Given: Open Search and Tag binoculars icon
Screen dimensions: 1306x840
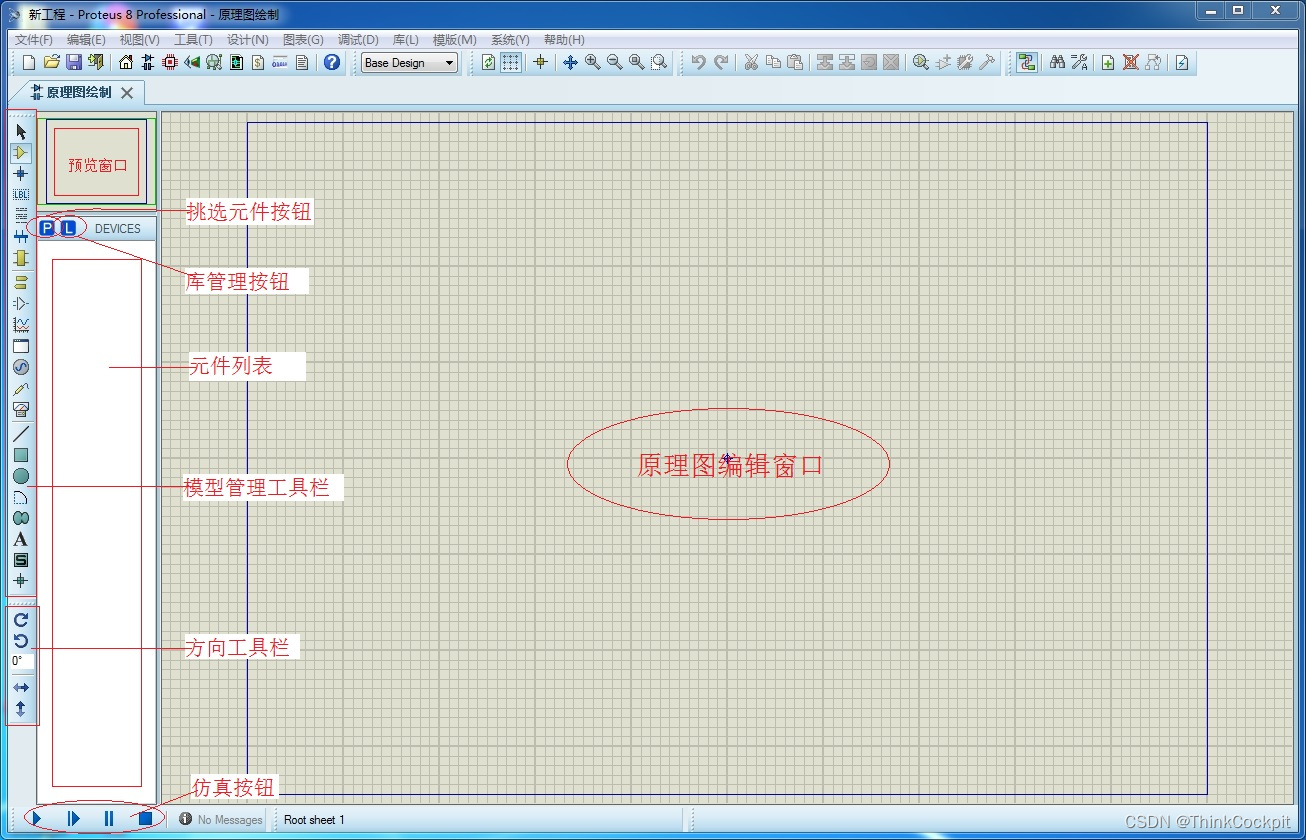Looking at the screenshot, I should tap(1057, 63).
